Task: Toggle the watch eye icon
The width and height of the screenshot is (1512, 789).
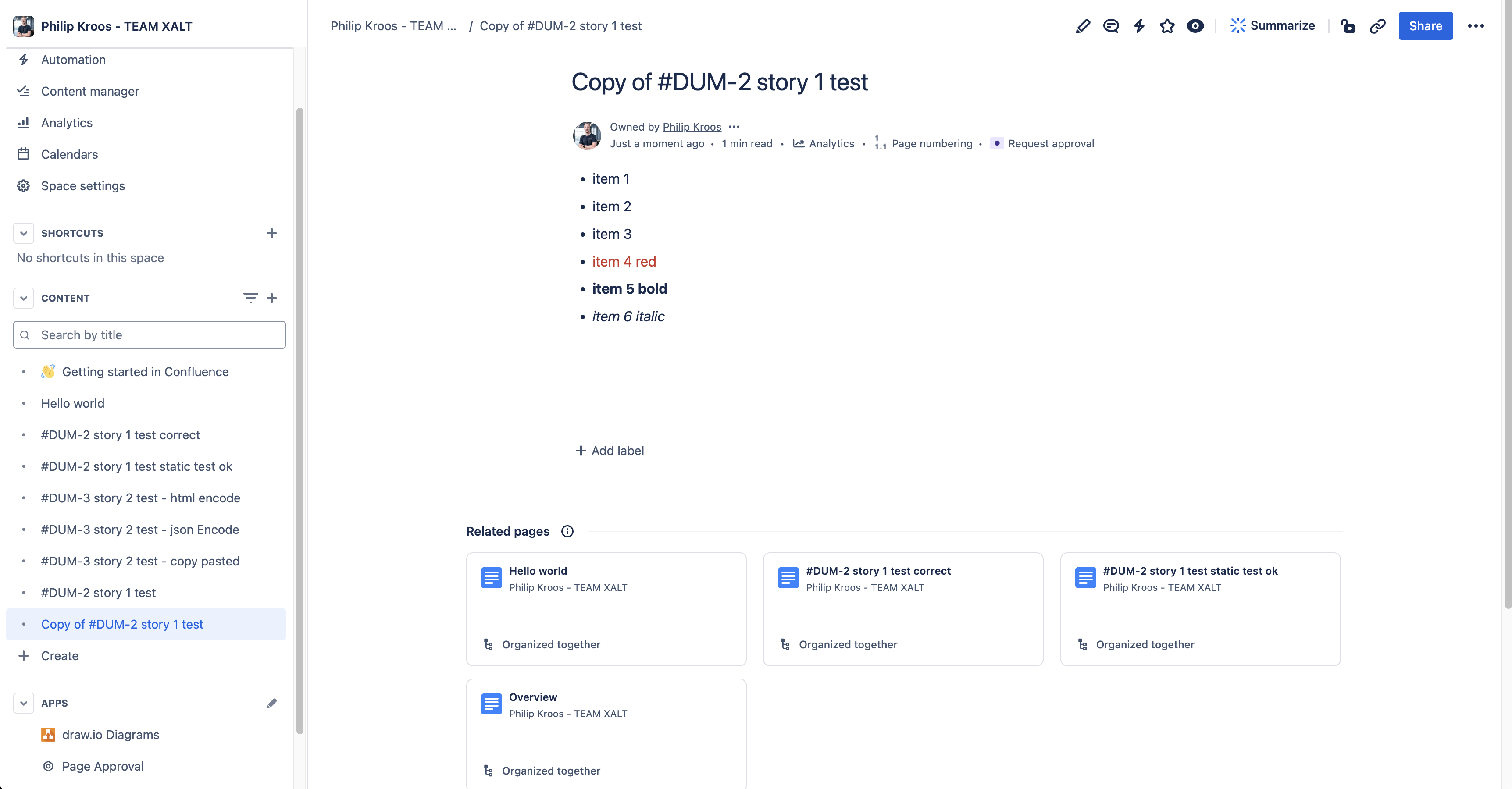Action: coord(1195,26)
